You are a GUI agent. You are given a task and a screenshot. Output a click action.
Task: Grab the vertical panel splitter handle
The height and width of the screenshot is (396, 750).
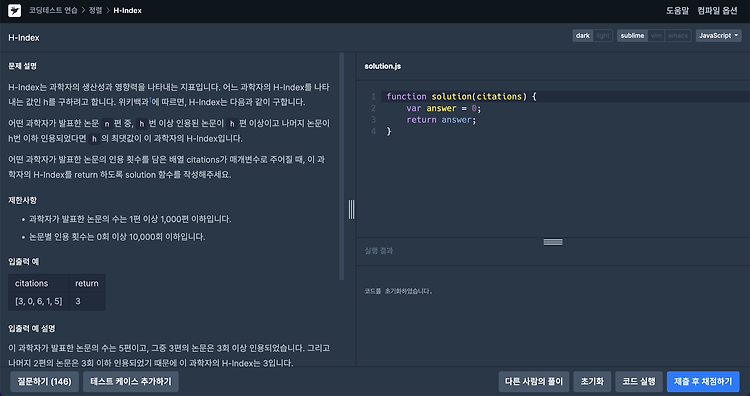(352, 209)
